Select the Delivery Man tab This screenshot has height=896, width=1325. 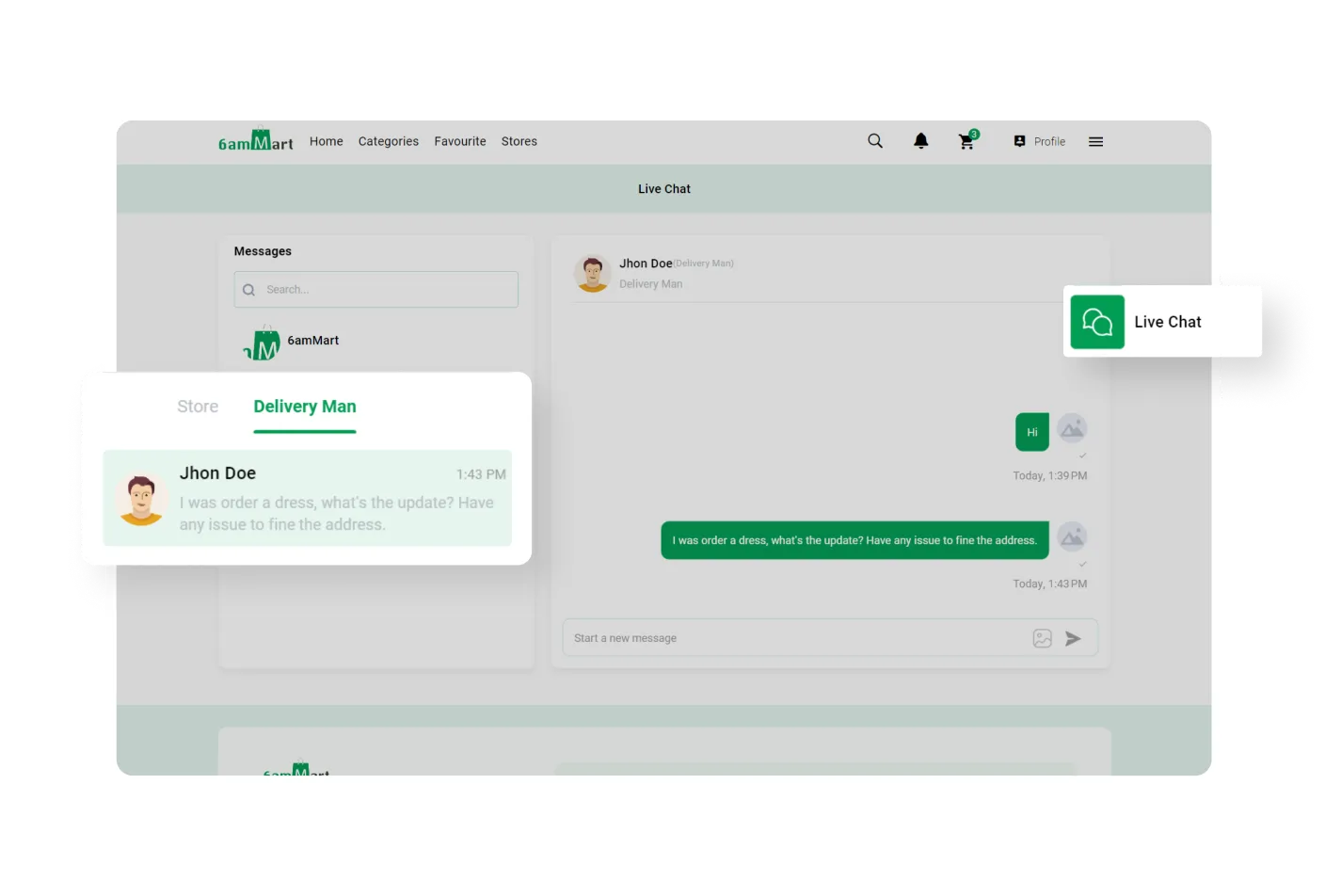(x=304, y=407)
